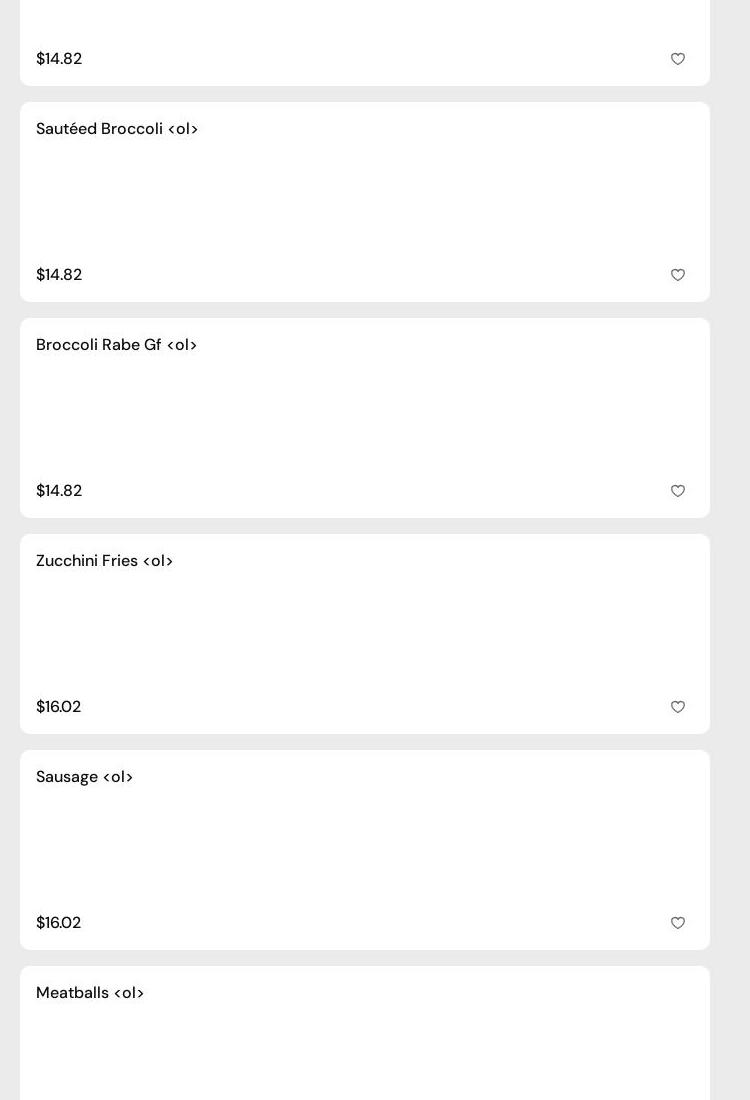Click the $16.02 price on Sausage card
This screenshot has height=1100, width=750.
(58, 923)
